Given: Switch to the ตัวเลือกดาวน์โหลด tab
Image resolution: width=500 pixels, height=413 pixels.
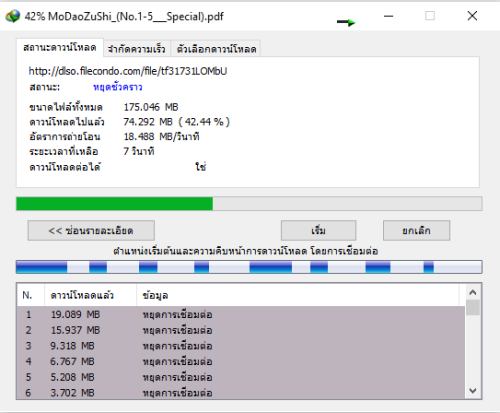Looking at the screenshot, I should click(216, 49).
